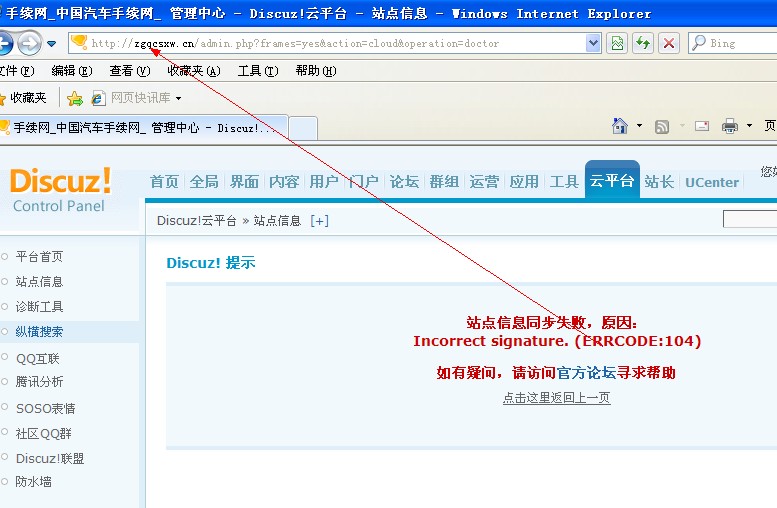This screenshot has height=508, width=777.
Task: Expand the 网页快讯库 dropdown arrow
Action: coord(178,99)
